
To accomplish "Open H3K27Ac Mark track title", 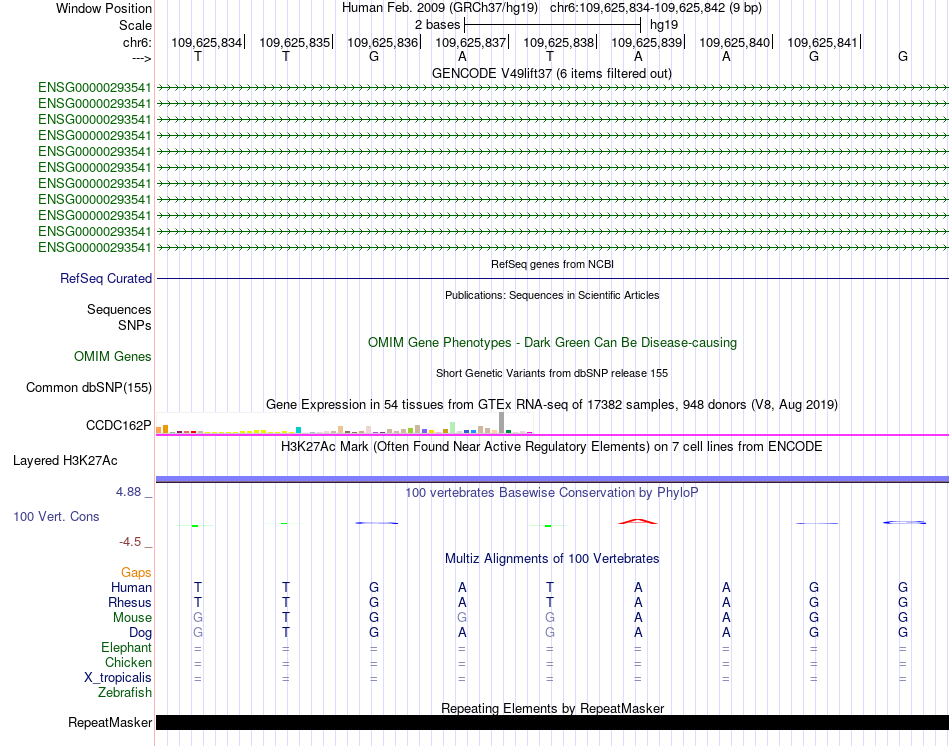I will pos(552,447).
